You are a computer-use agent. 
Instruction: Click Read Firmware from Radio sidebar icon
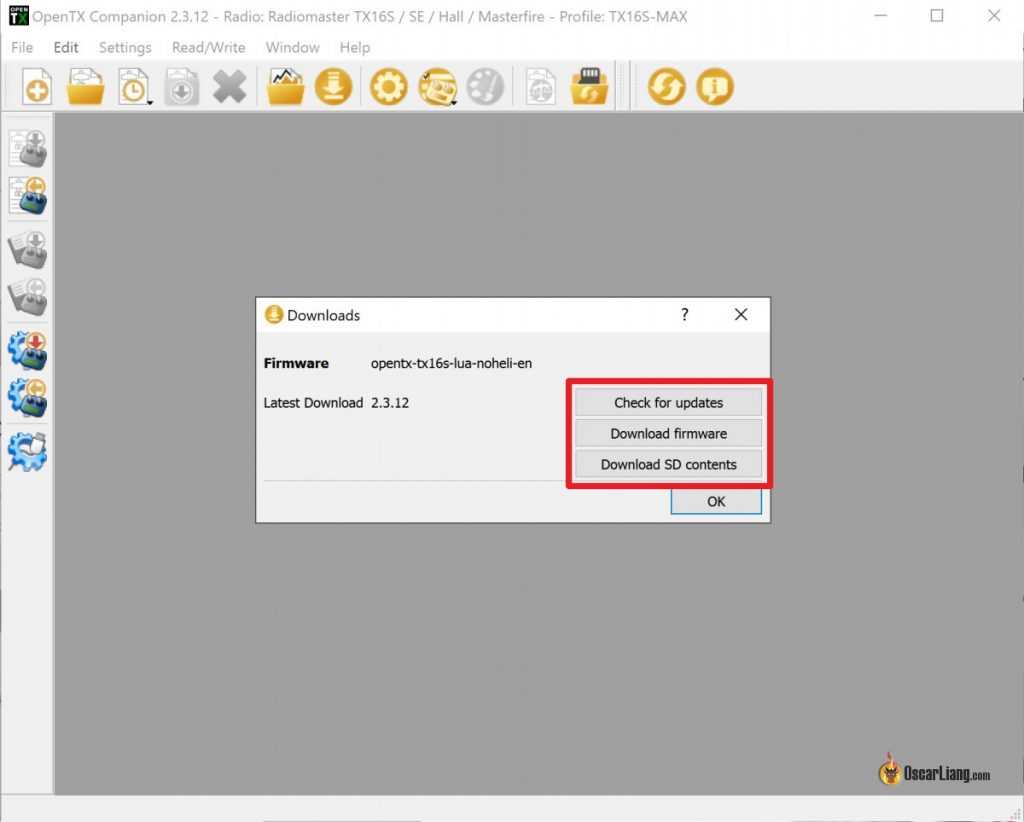coord(28,397)
